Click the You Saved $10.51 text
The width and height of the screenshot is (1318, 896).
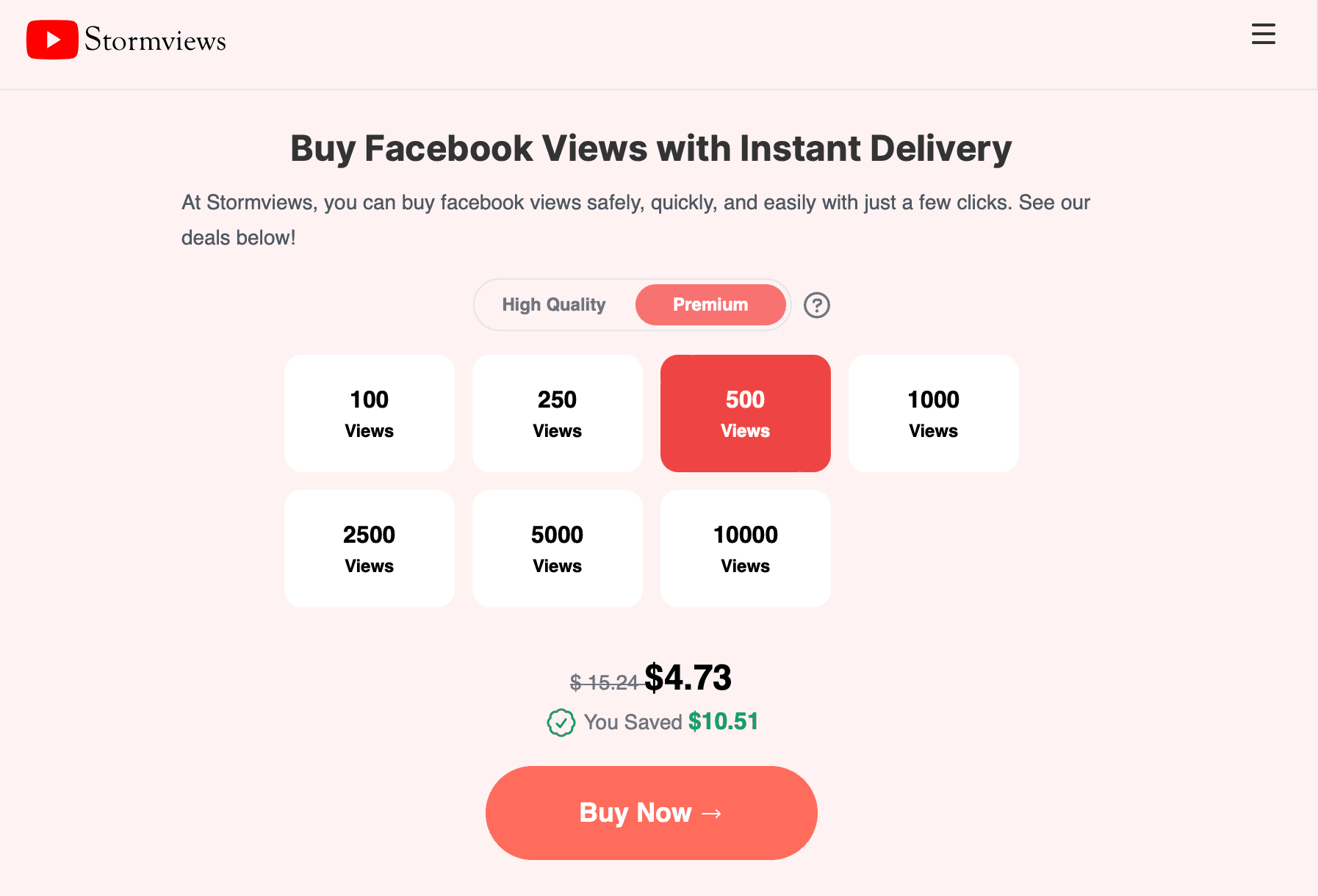click(671, 722)
